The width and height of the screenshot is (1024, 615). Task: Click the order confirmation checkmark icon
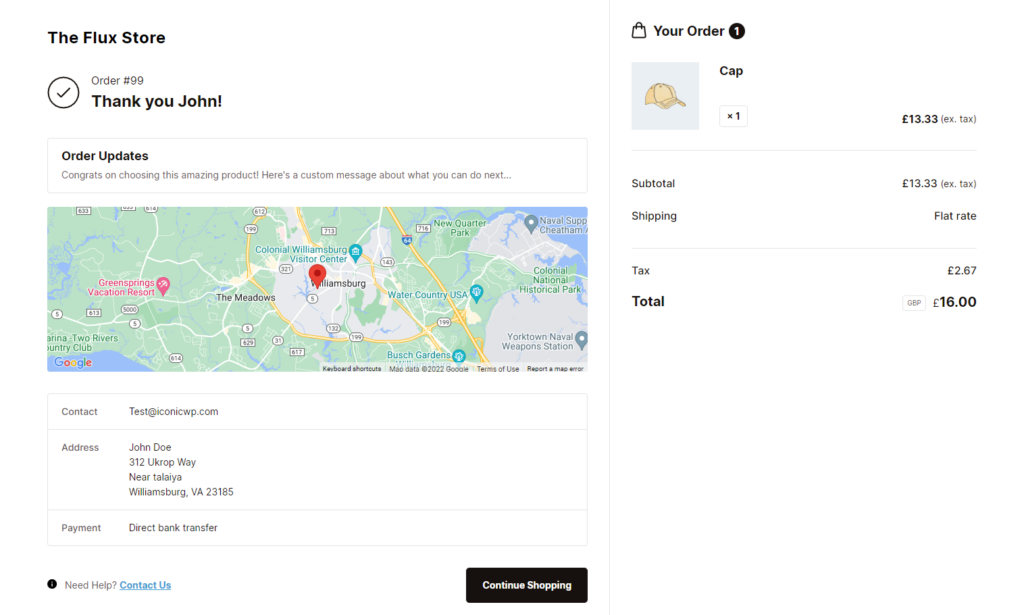click(x=63, y=92)
